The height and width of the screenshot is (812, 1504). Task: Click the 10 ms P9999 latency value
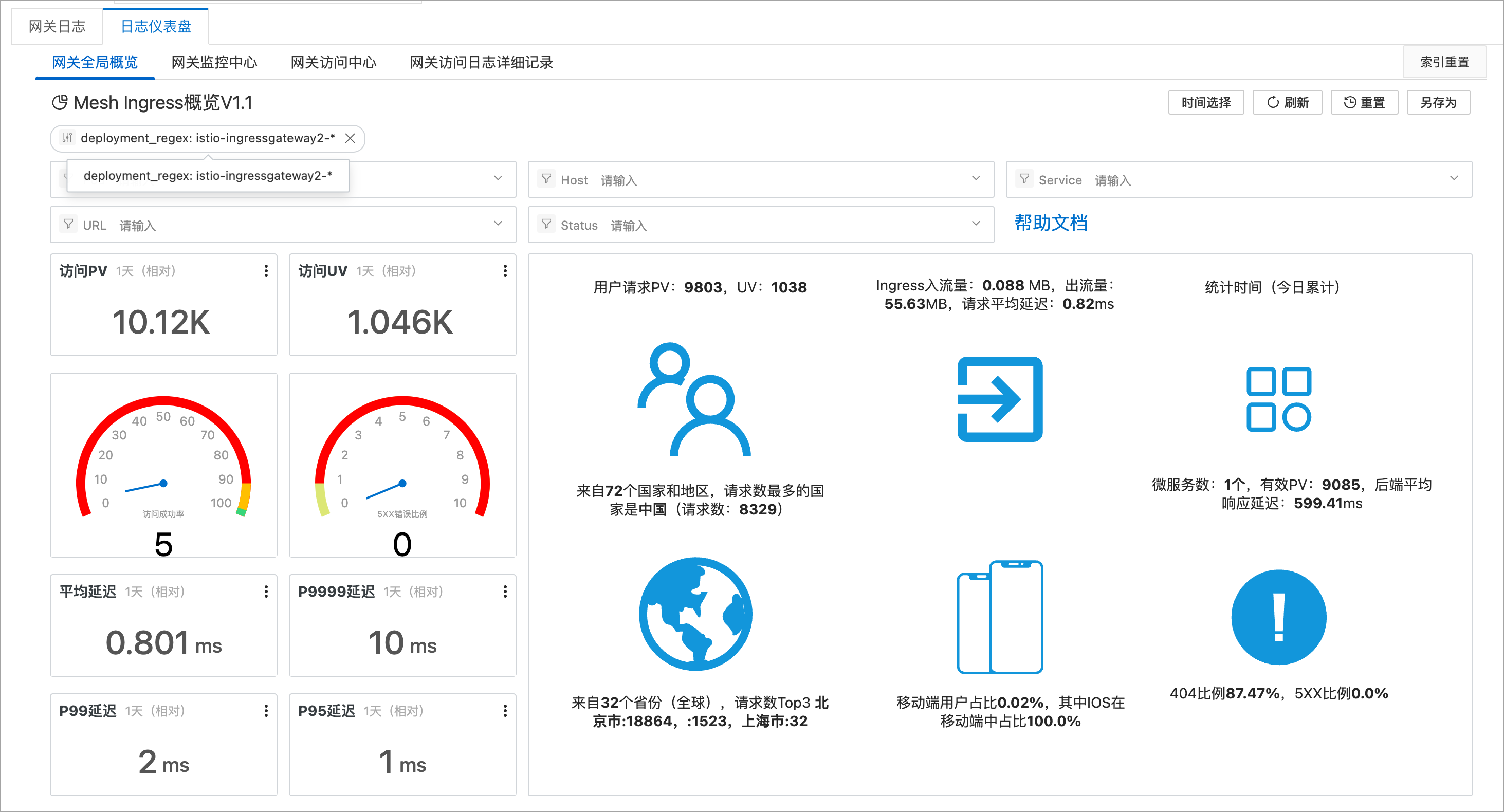pyautogui.click(x=402, y=643)
